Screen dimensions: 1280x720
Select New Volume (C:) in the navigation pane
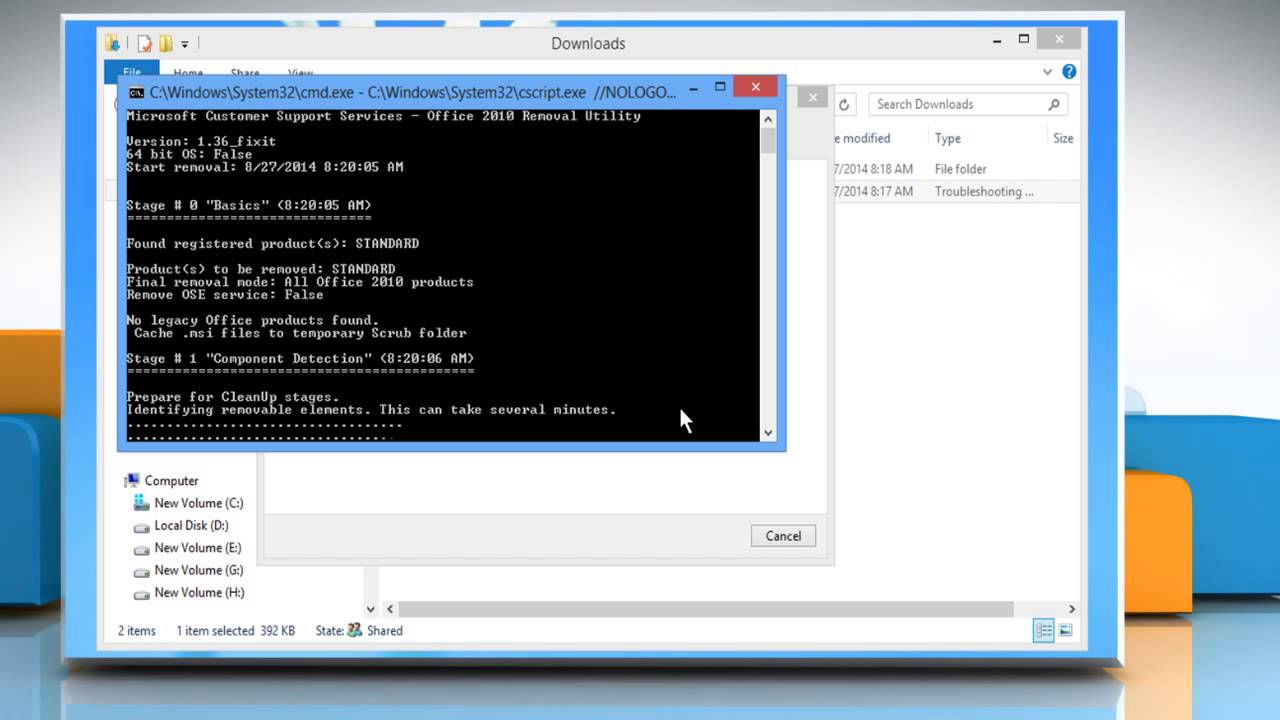pyautogui.click(x=198, y=503)
